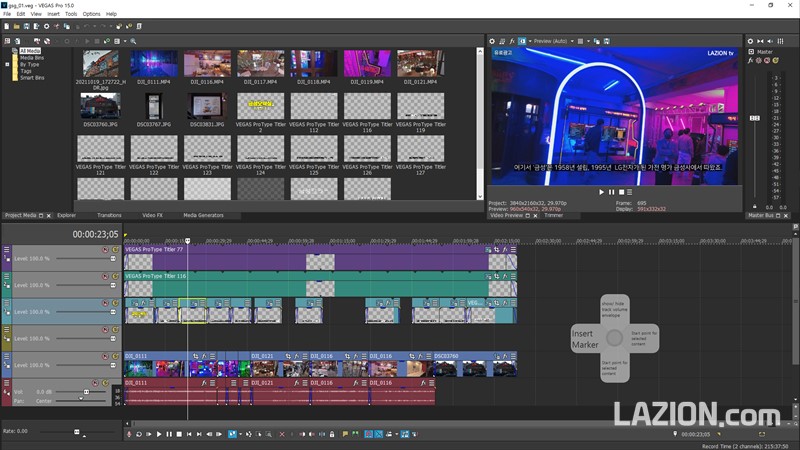Click the downmix output icon on Master Bus
The height and width of the screenshot is (450, 800).
760,41
